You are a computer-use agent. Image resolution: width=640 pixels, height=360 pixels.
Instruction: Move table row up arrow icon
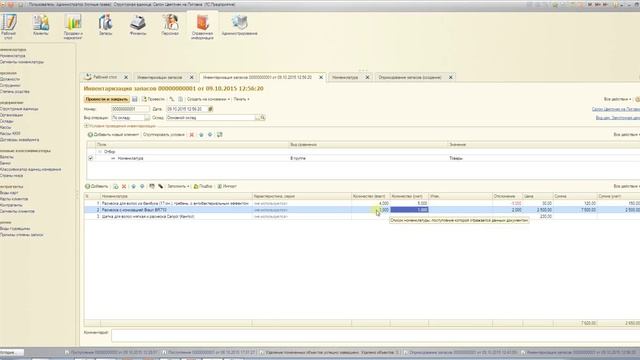(133, 187)
